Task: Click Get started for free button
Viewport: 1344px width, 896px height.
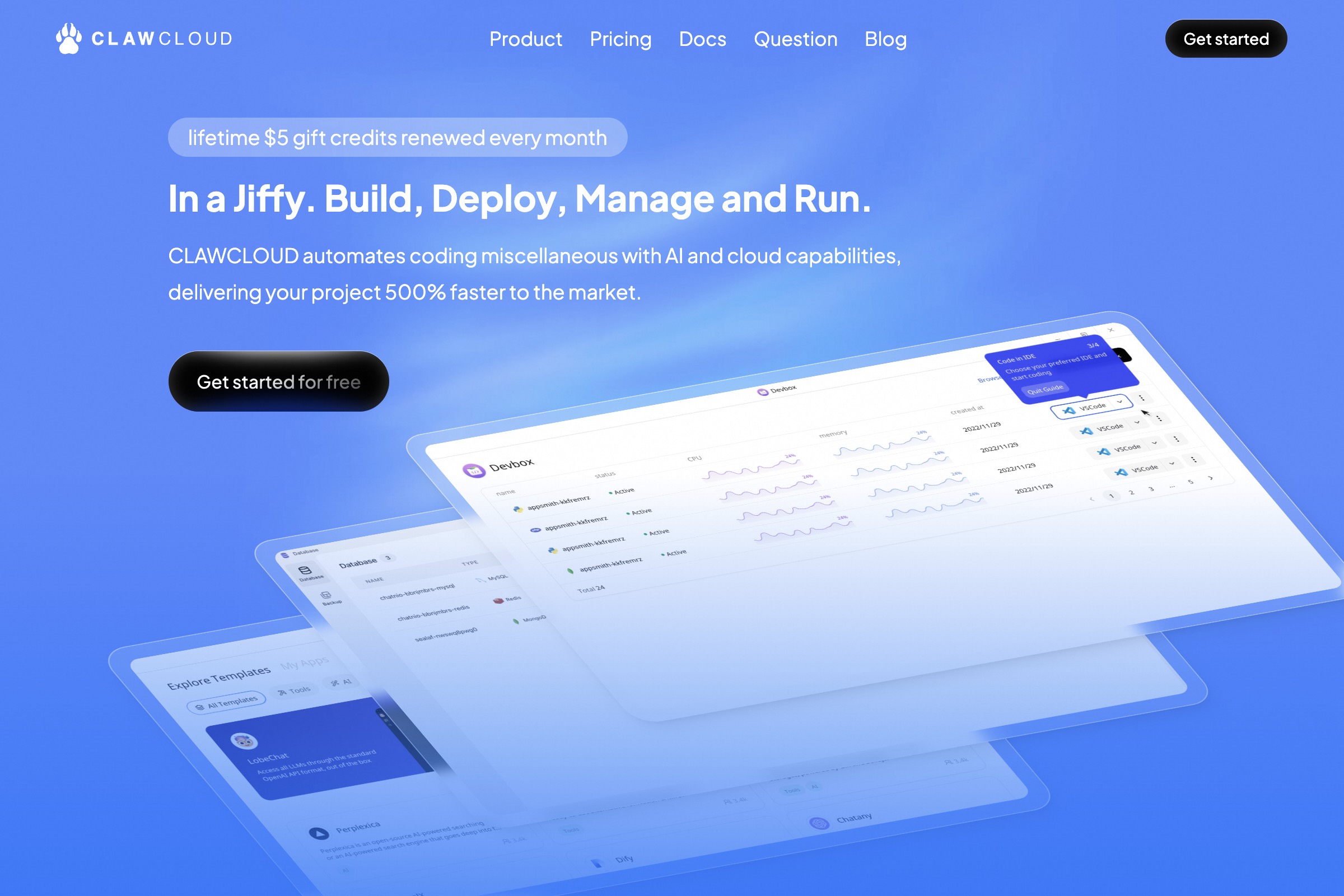Action: click(278, 381)
